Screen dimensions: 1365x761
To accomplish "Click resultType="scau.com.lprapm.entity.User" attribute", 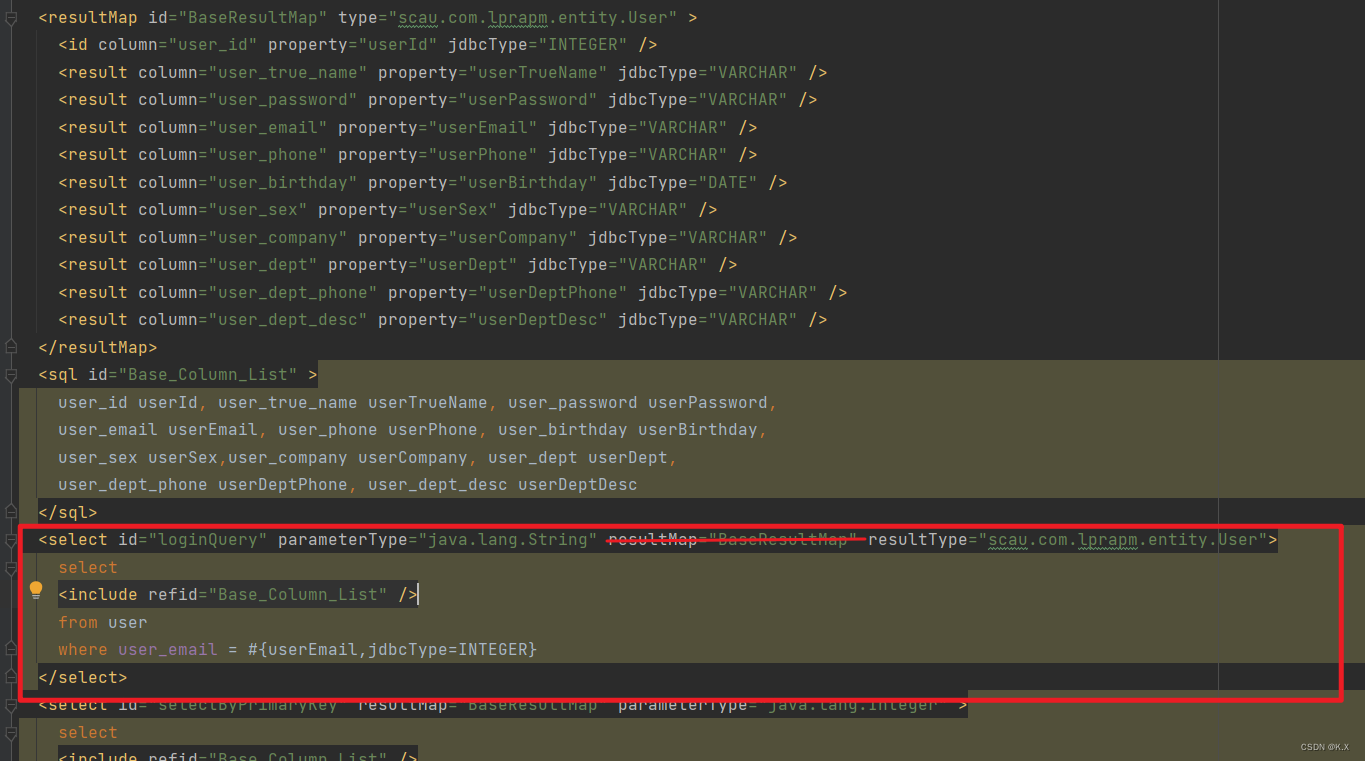I will tap(1068, 540).
